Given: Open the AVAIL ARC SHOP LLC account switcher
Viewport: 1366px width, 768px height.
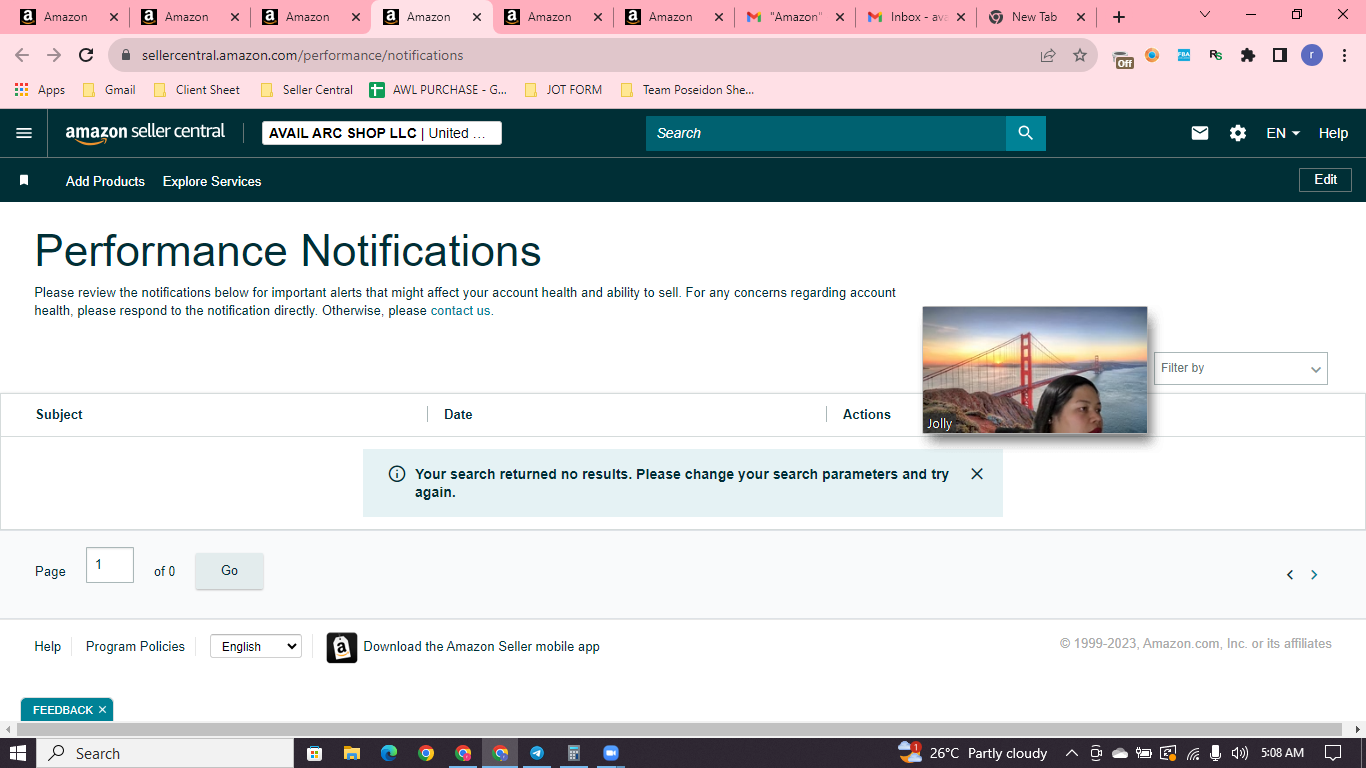Looking at the screenshot, I should [x=382, y=133].
